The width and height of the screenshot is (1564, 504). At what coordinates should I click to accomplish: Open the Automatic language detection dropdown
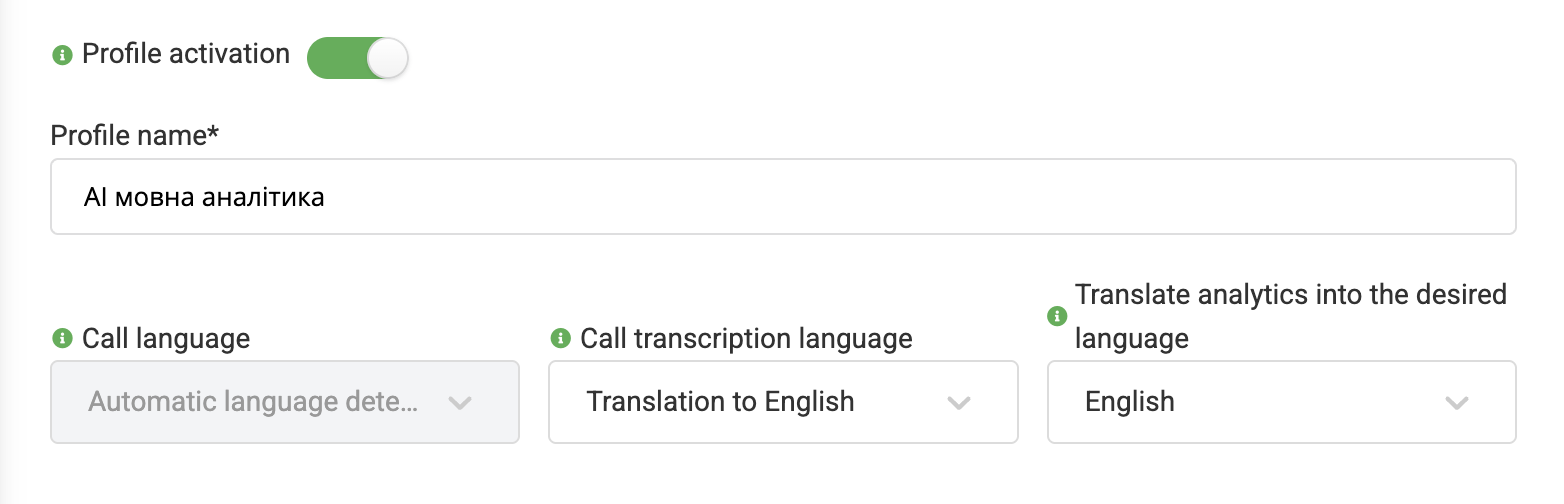(x=284, y=402)
